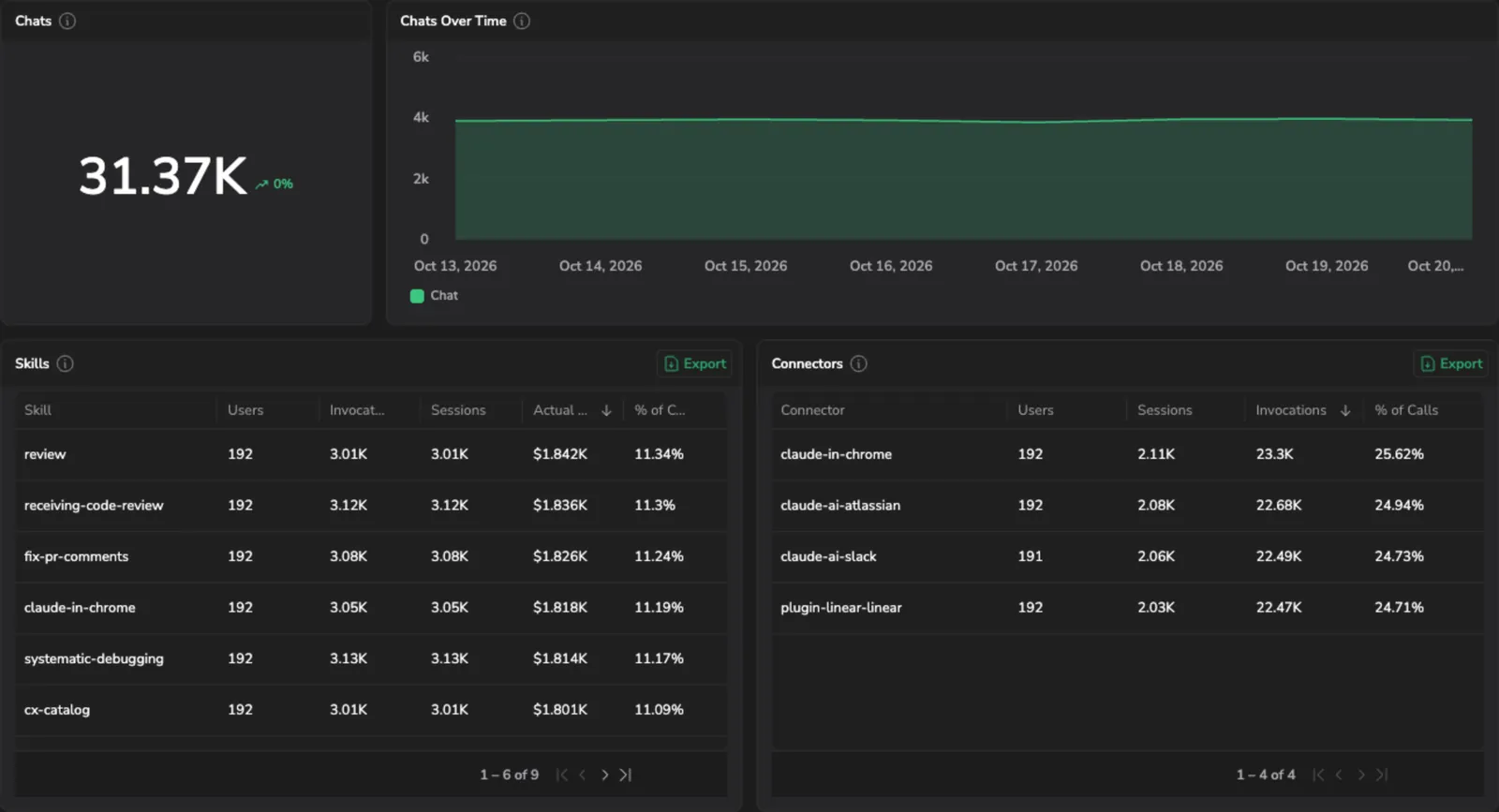Sort Skills table by Users column
The height and width of the screenshot is (812, 1499).
pyautogui.click(x=245, y=410)
